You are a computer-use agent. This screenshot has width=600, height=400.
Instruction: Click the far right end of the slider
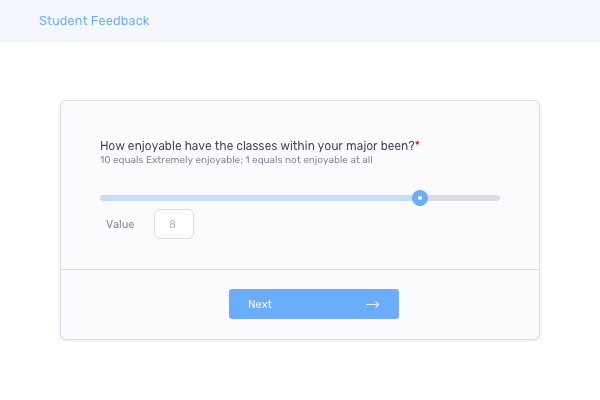(497, 198)
